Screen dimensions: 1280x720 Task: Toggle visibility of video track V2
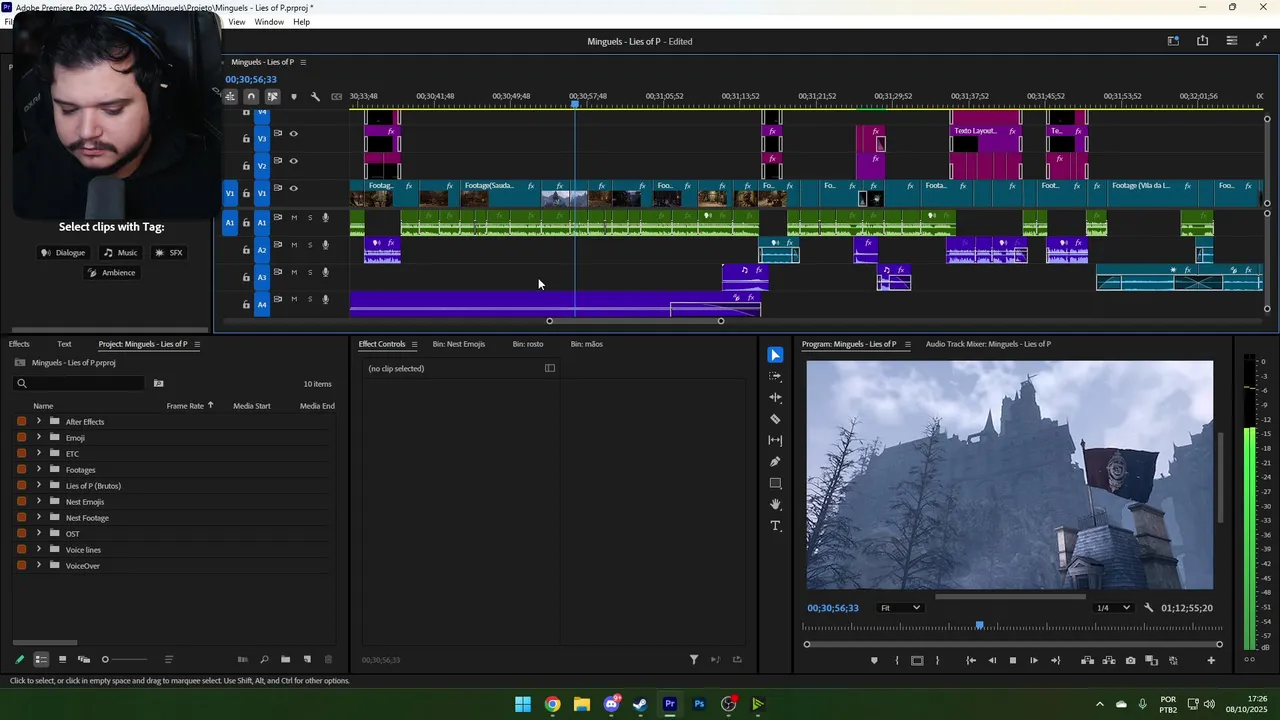[293, 161]
